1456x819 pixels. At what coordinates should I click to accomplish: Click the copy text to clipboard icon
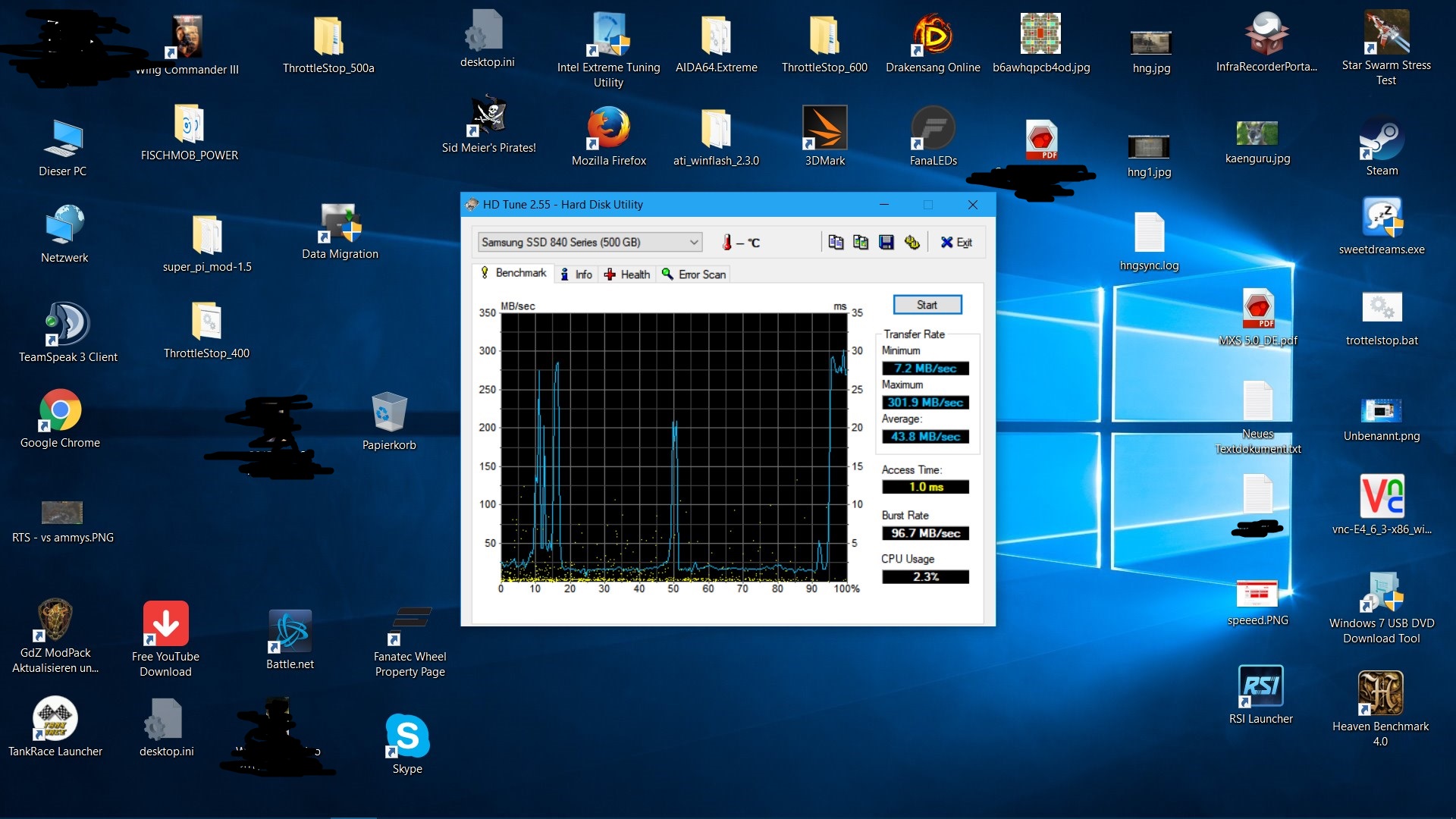[836, 242]
